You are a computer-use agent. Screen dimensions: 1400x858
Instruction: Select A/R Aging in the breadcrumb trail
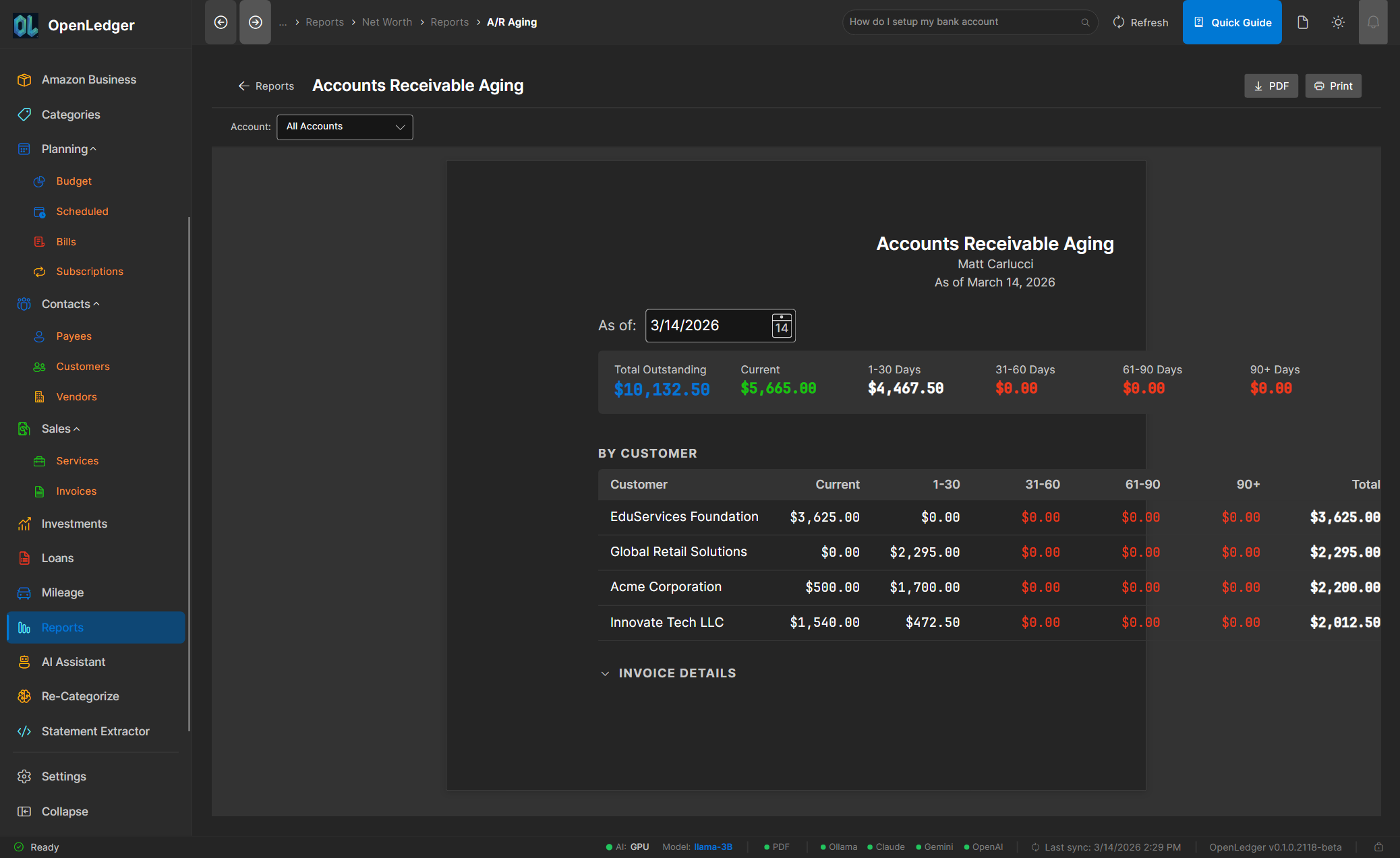point(511,22)
